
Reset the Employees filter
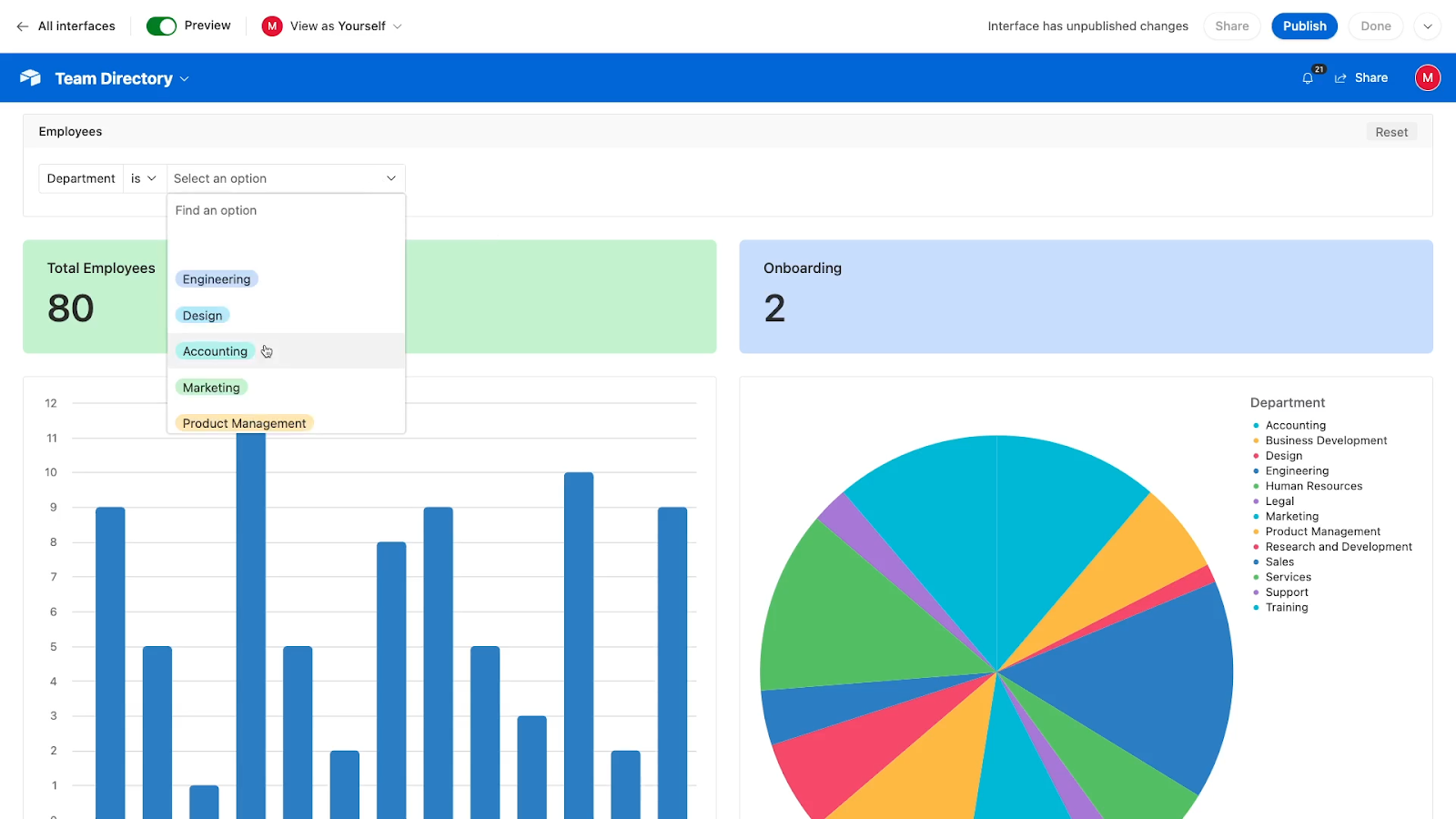pos(1390,132)
